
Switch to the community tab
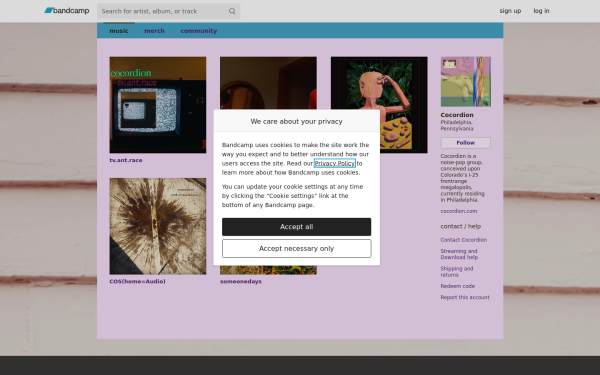point(199,31)
